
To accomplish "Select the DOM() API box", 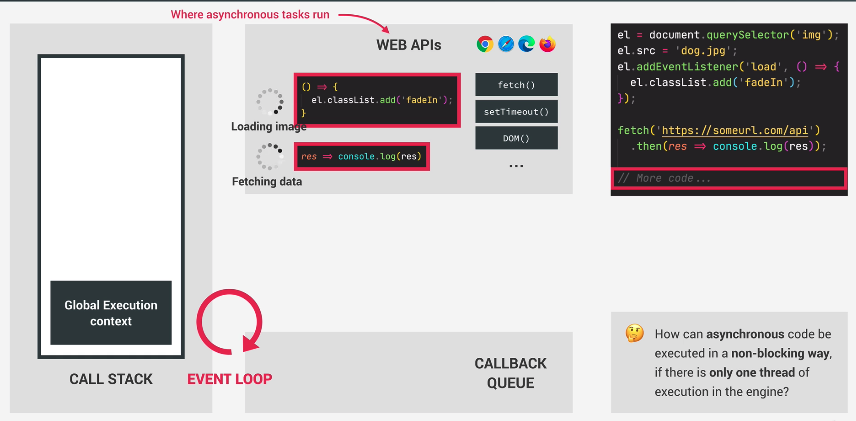I will (x=516, y=138).
